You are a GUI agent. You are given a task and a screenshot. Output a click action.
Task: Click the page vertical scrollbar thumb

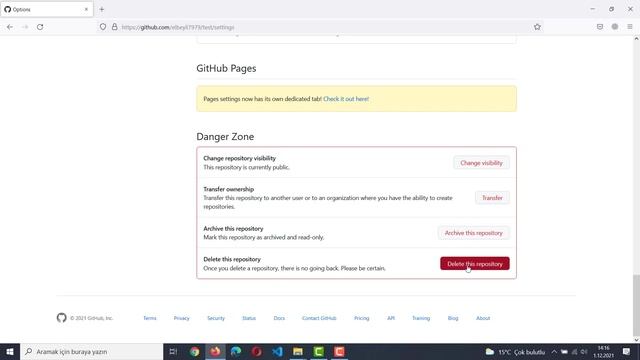(x=636, y=305)
